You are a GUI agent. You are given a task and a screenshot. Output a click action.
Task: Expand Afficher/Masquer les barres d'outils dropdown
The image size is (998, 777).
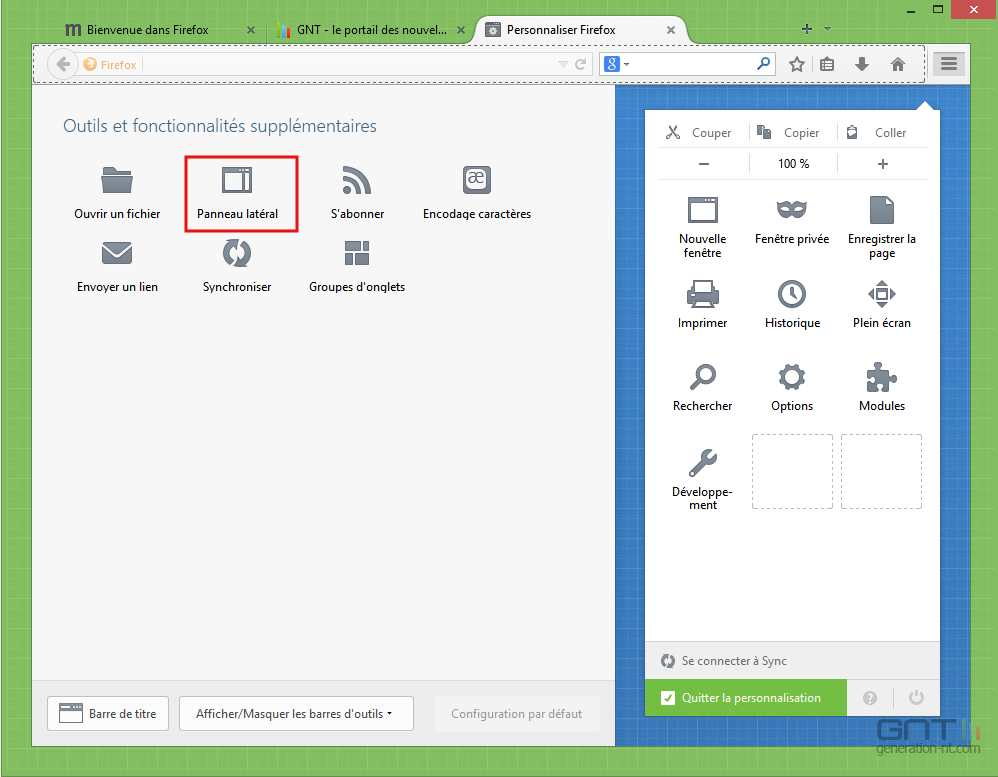pyautogui.click(x=296, y=713)
